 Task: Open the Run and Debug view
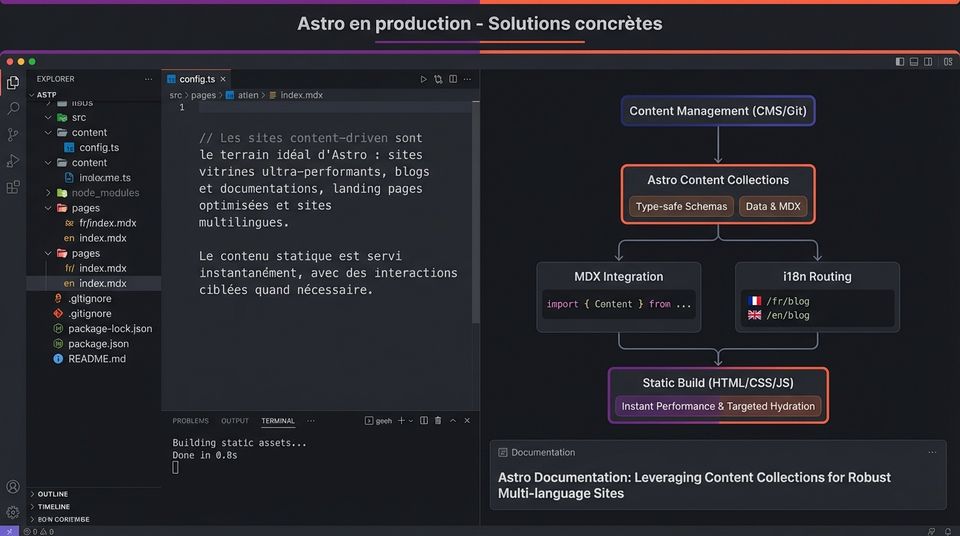pyautogui.click(x=13, y=160)
